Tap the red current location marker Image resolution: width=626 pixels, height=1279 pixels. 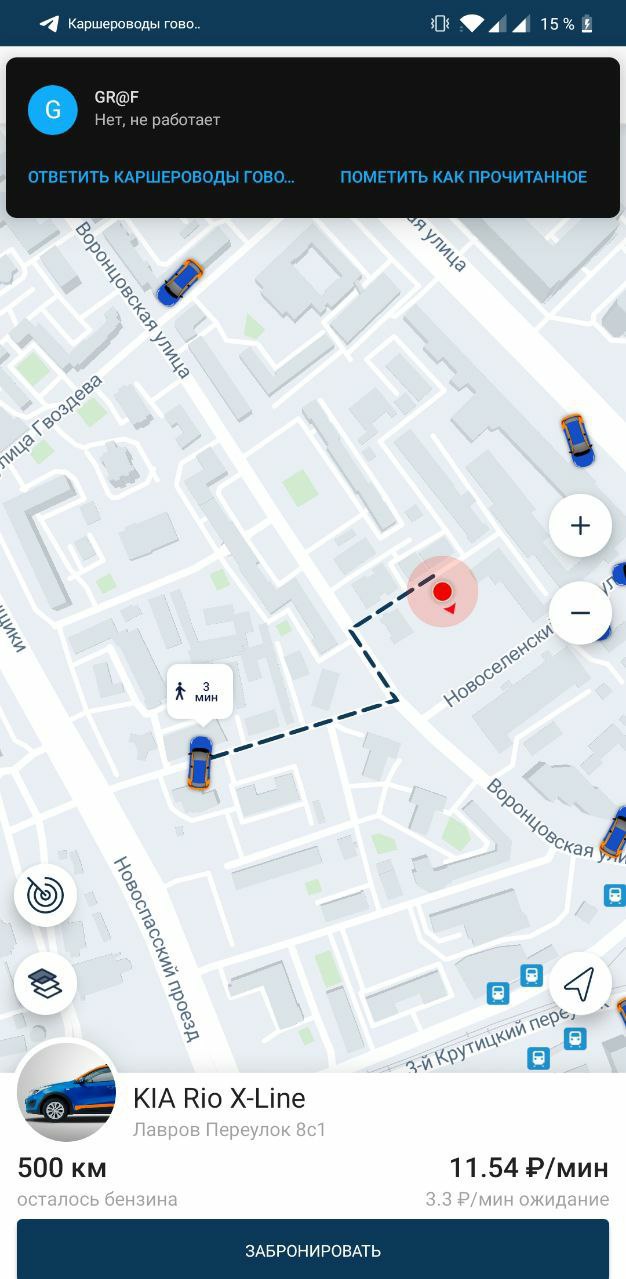pos(442,593)
